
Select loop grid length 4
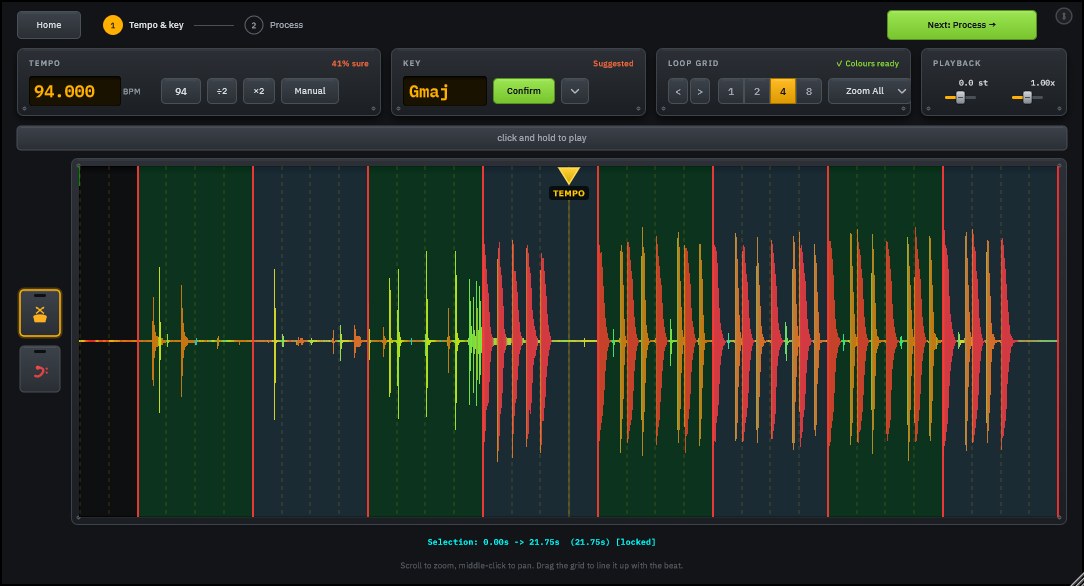click(x=783, y=91)
